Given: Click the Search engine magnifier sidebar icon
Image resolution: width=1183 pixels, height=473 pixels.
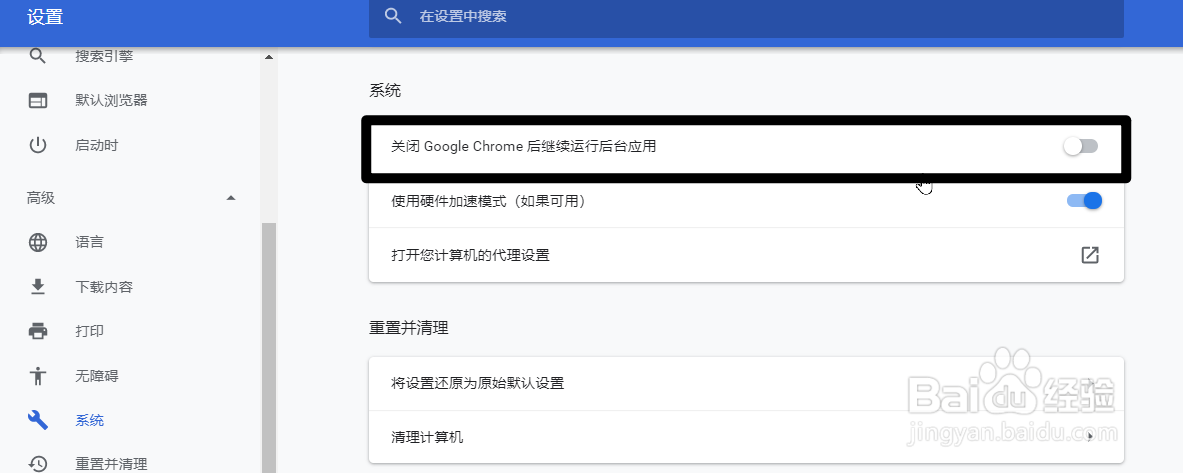Looking at the screenshot, I should [x=38, y=56].
